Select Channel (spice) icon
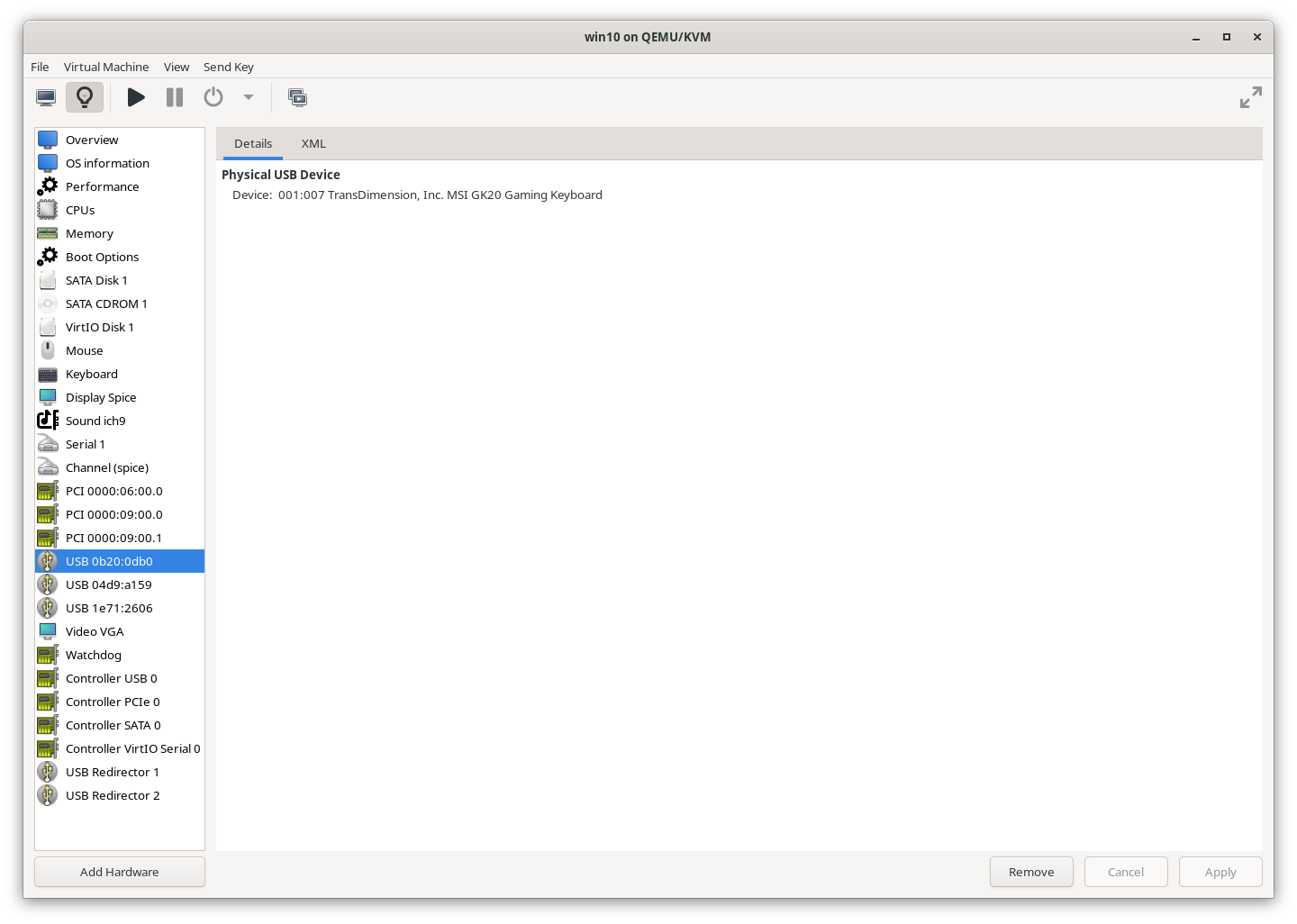The width and height of the screenshot is (1297, 924). [48, 467]
